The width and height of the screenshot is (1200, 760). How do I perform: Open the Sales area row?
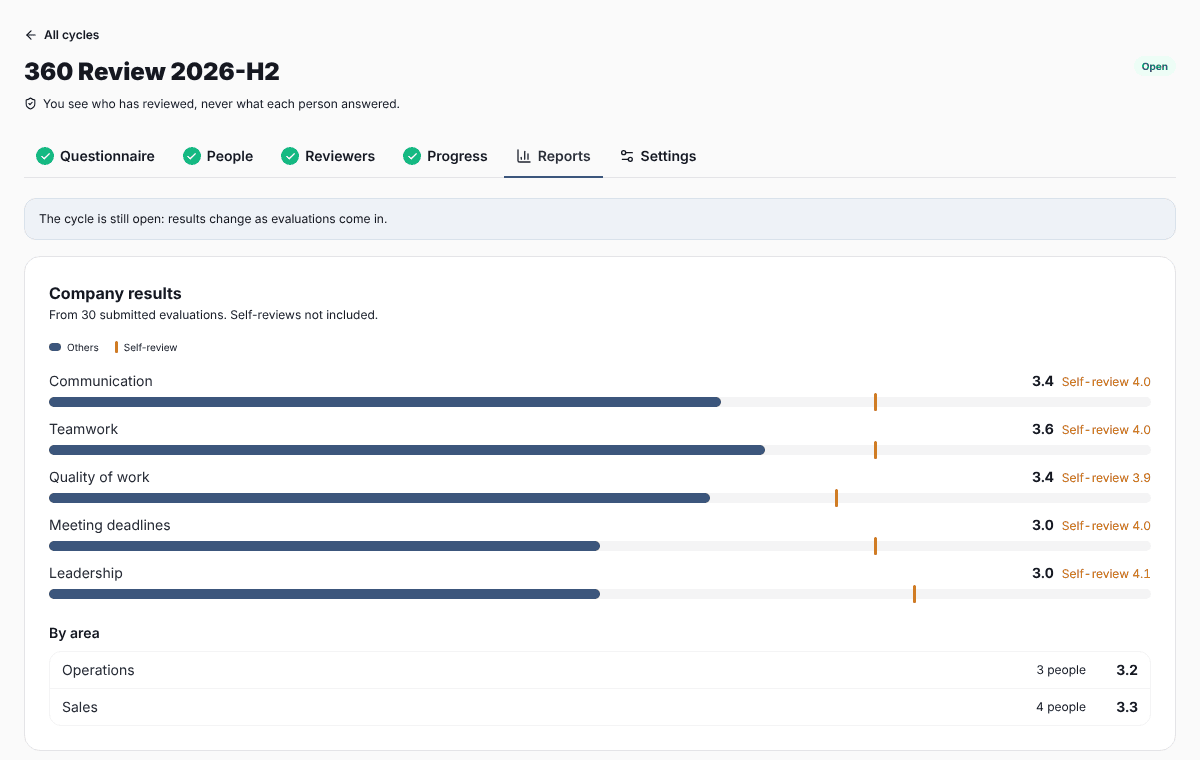600,707
